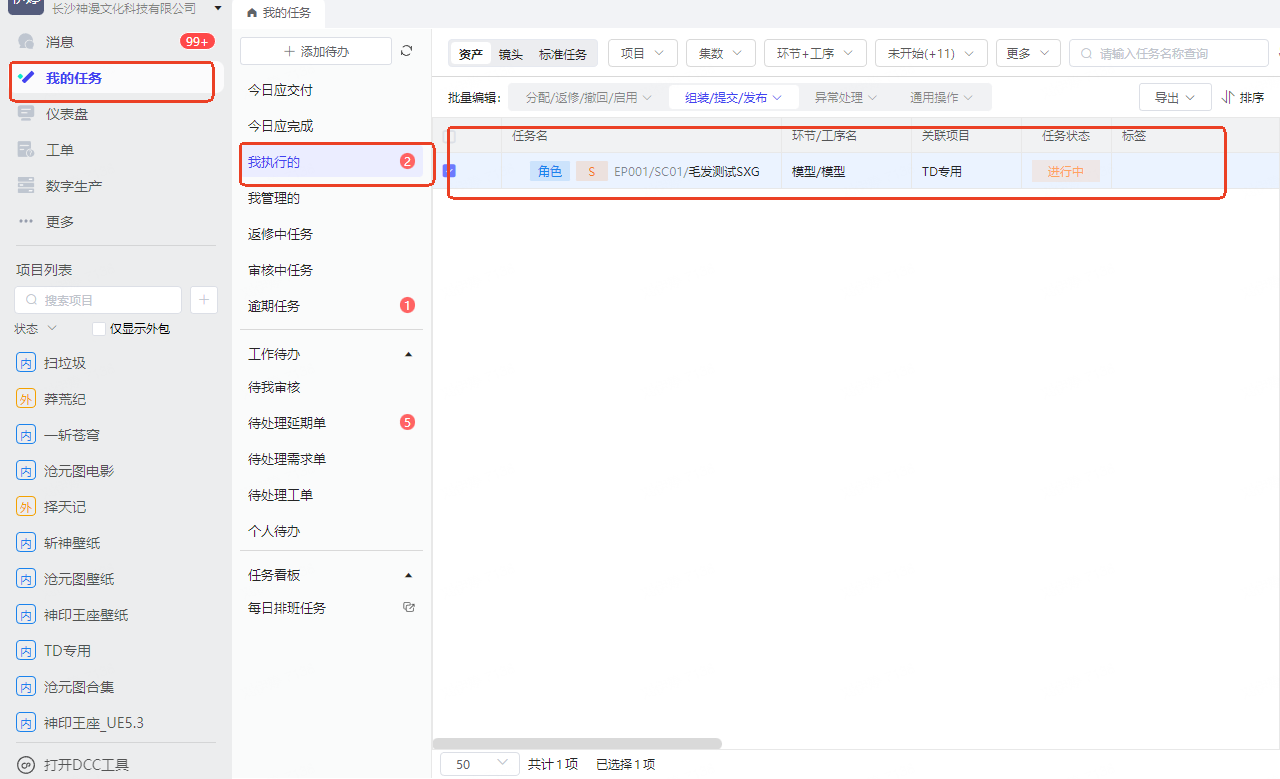This screenshot has height=779, width=1280.
Task: Open 消息 via its chat bubble icon
Action: [x=27, y=42]
